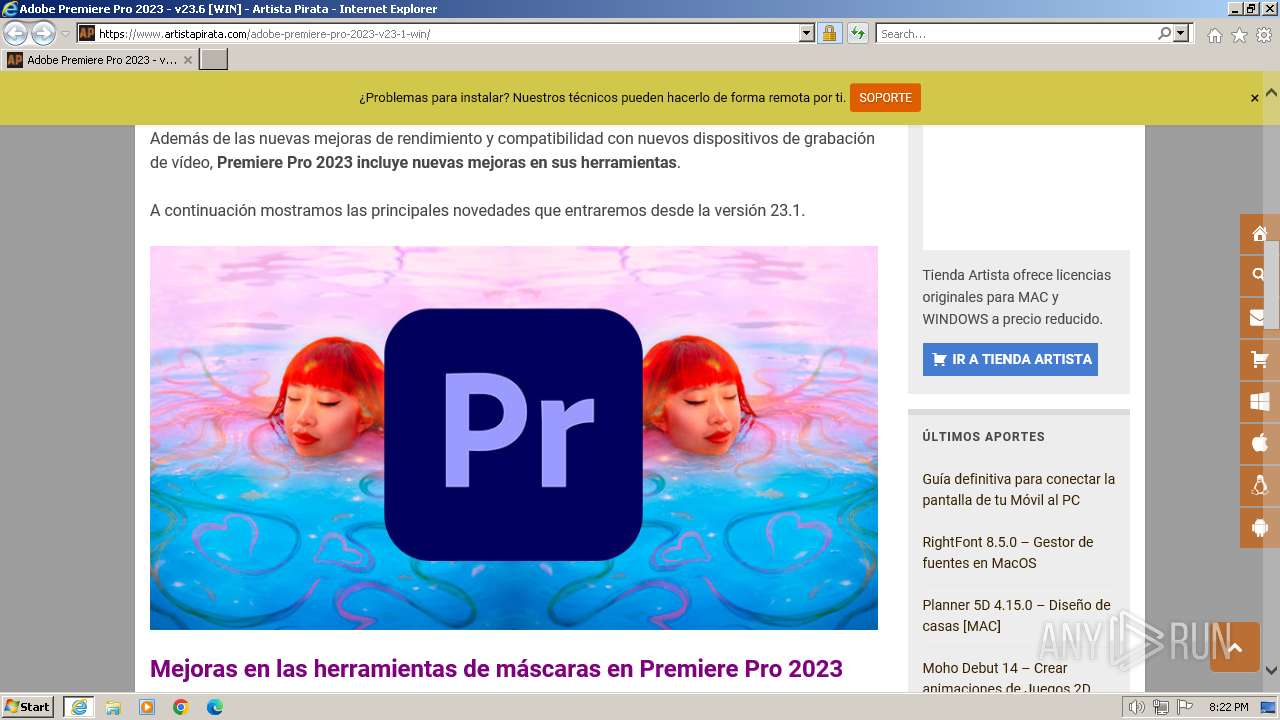Click the orange scroll-to-top arrow button
This screenshot has height=720, width=1280.
(x=1235, y=647)
